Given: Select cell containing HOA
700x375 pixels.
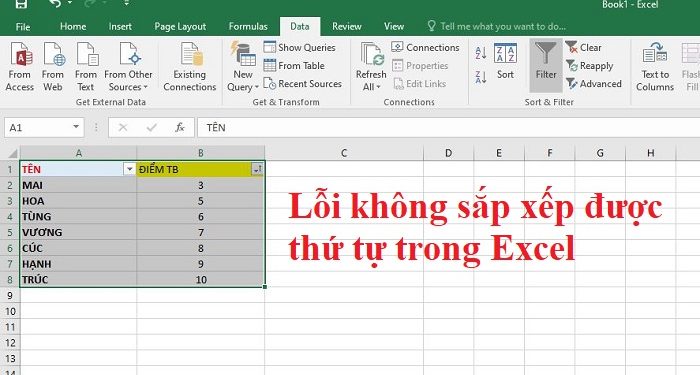Looking at the screenshot, I should pos(78,201).
